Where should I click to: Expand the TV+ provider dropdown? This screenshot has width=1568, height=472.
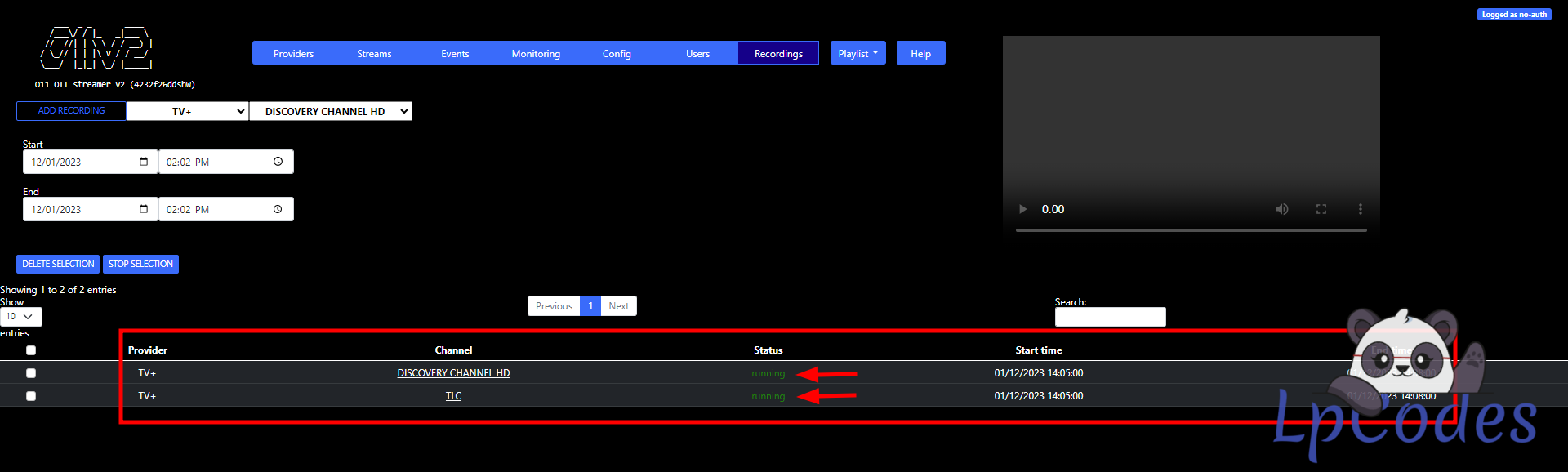188,111
